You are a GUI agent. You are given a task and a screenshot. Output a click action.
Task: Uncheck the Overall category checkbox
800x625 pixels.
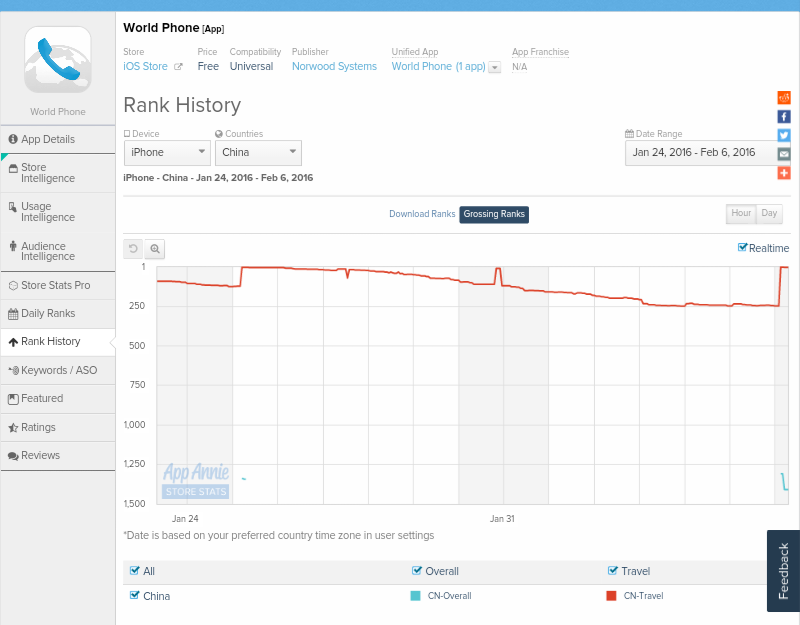coord(417,571)
